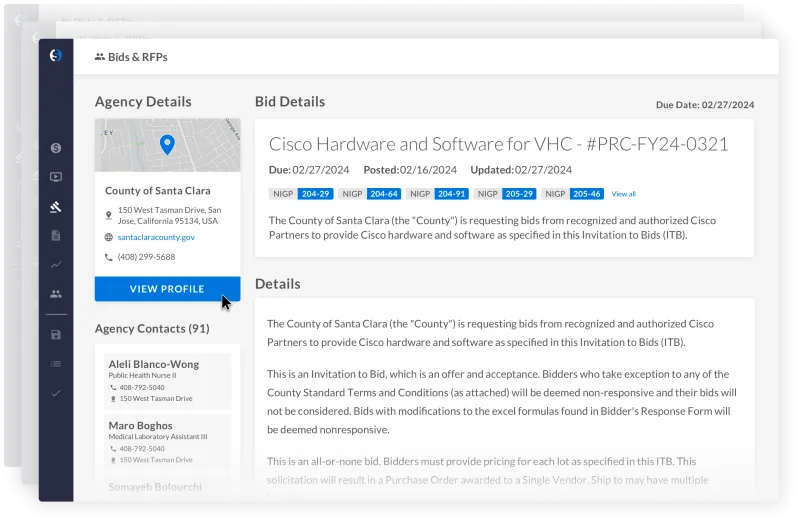This screenshot has height=523, width=800.
Task: Open the Maro Boghos contact card
Action: pos(167,442)
